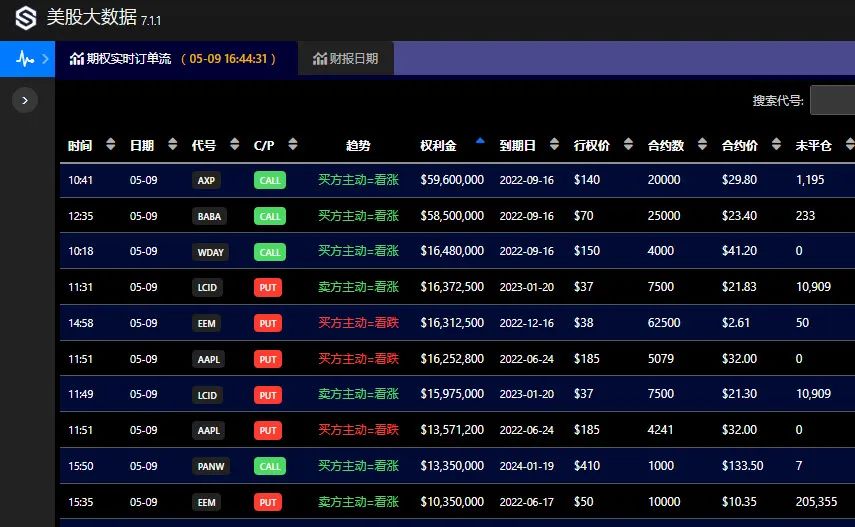Sort by 日期 column arrows
855x527 pixels.
pos(173,145)
